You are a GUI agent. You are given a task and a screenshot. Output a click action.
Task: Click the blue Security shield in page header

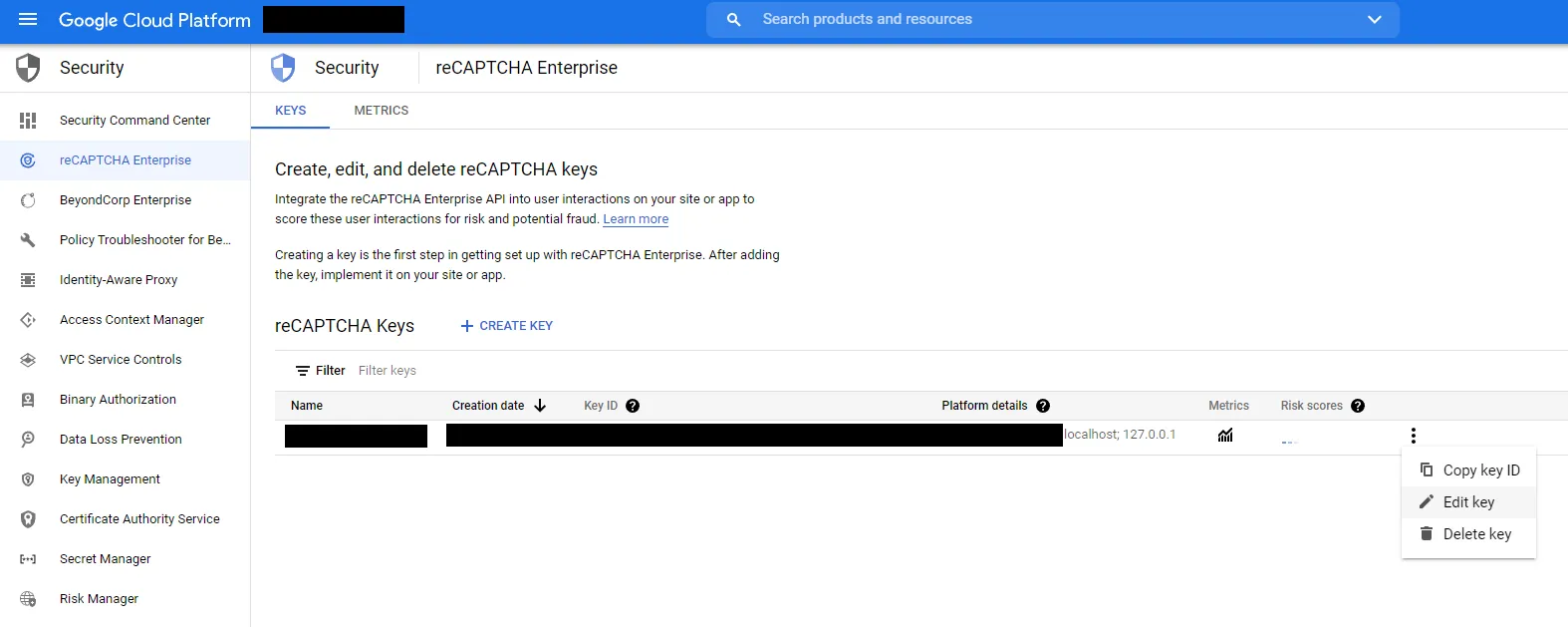(x=283, y=68)
